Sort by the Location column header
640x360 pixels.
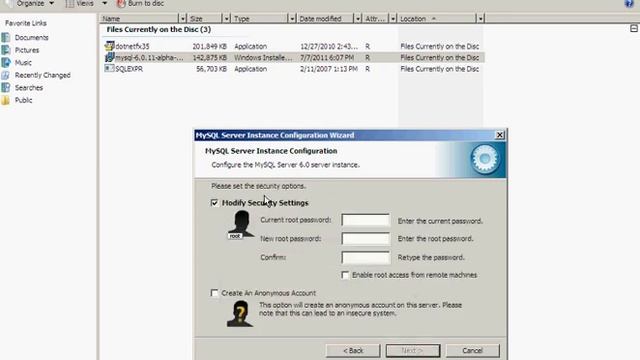(x=437, y=19)
